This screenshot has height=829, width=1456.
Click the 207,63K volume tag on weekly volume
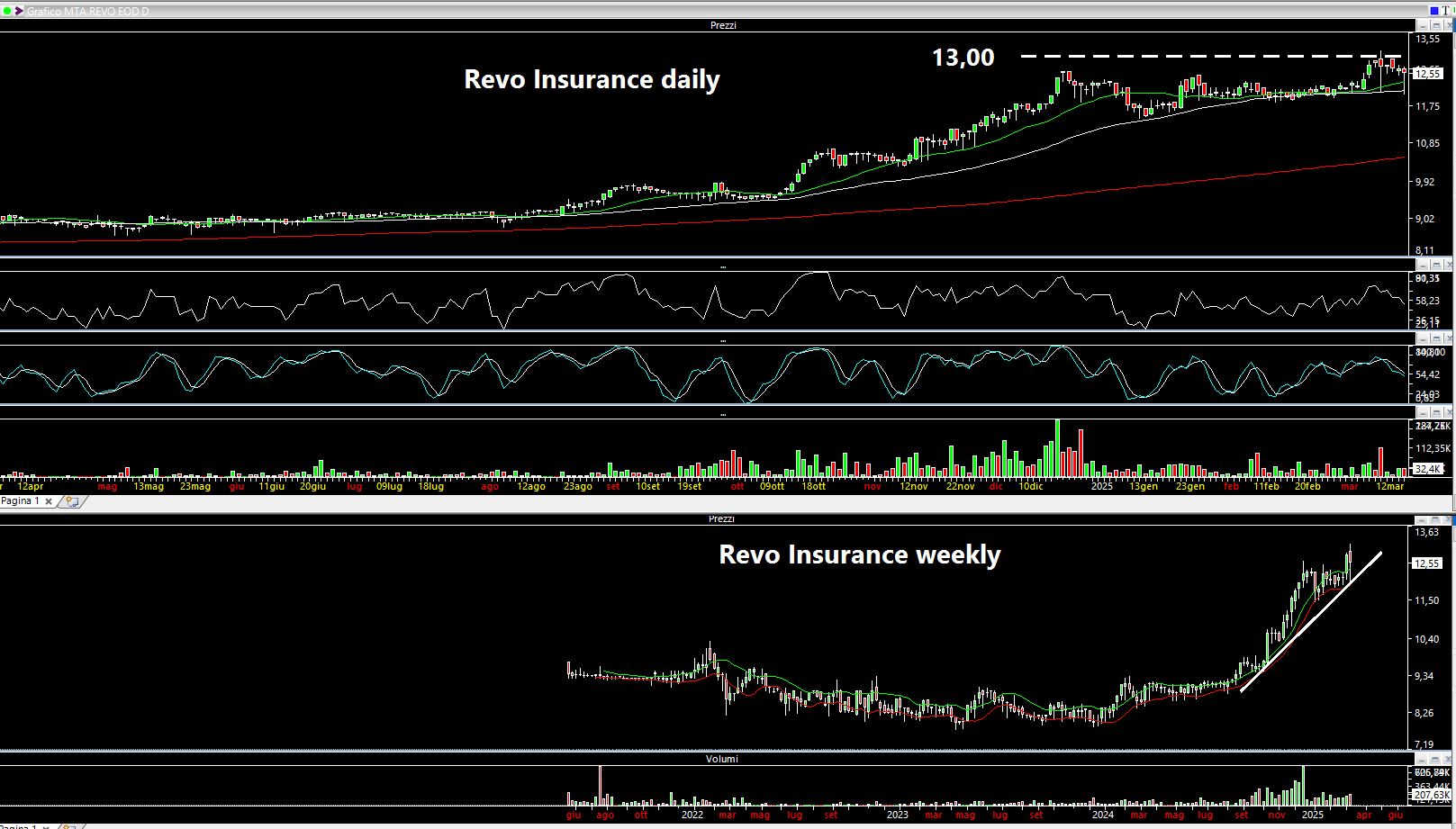coord(1430,795)
